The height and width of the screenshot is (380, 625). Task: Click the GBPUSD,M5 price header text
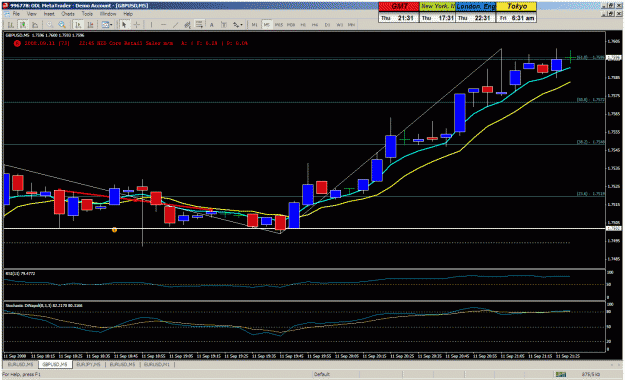(x=44, y=35)
